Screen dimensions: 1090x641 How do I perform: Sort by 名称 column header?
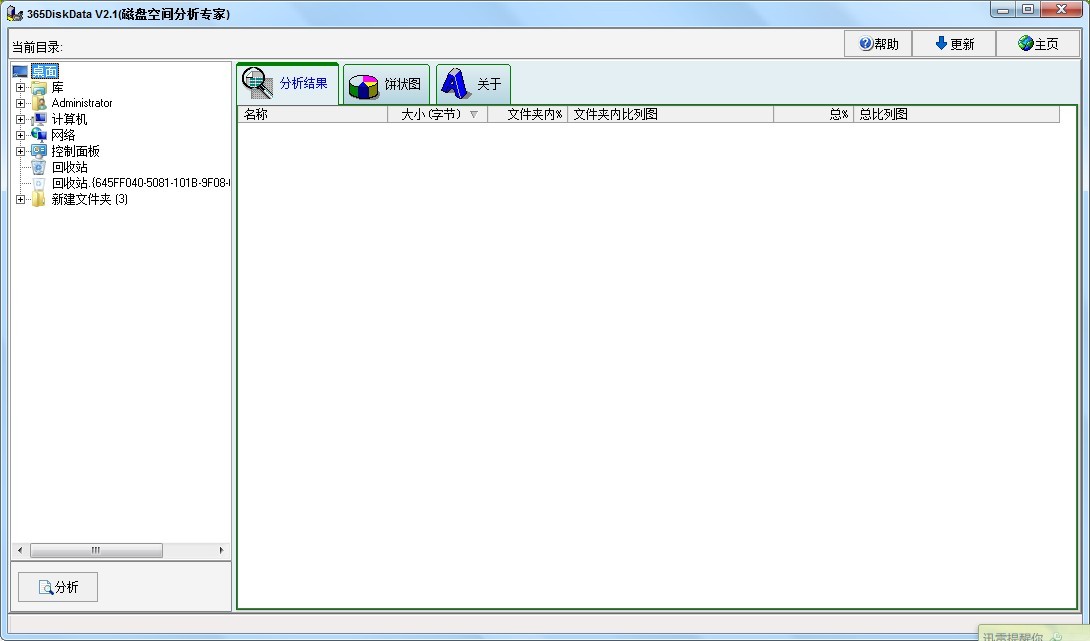tap(312, 114)
